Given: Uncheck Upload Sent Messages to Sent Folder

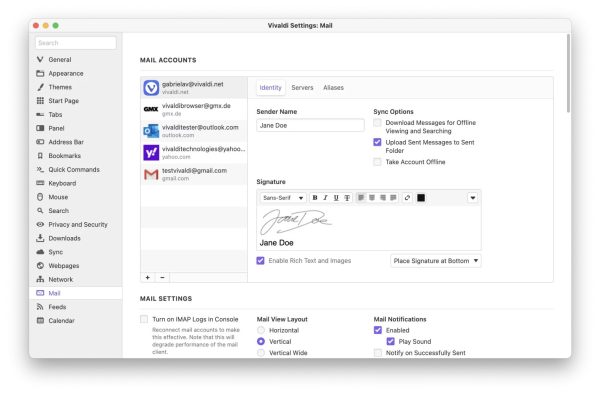Looking at the screenshot, I should point(377,142).
